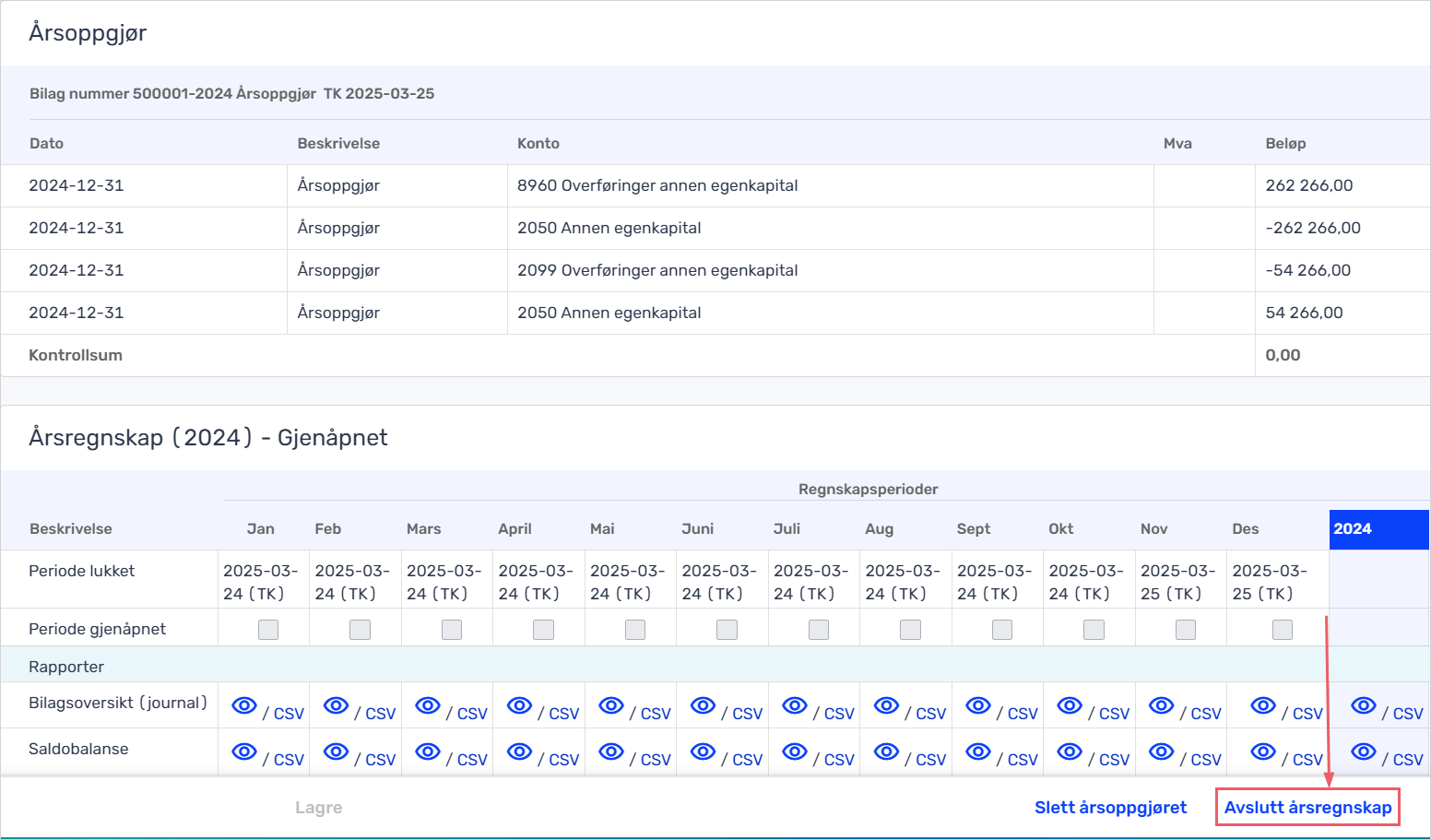The image size is (1431, 840).
Task: Tick Periode gjenåpnet checkbox for Mai
Action: pos(635,630)
